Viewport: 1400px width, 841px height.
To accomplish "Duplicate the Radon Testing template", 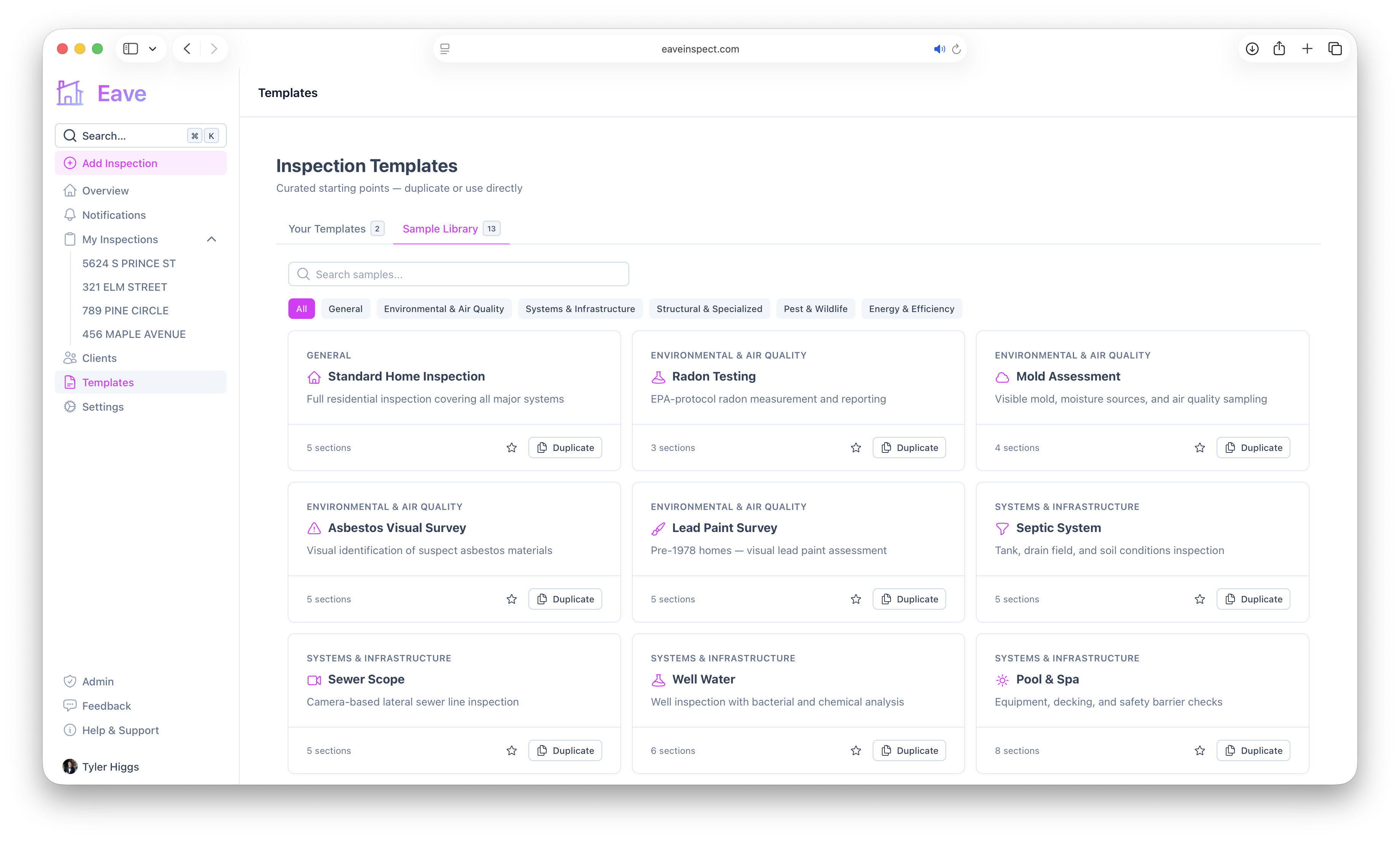I will (x=909, y=447).
